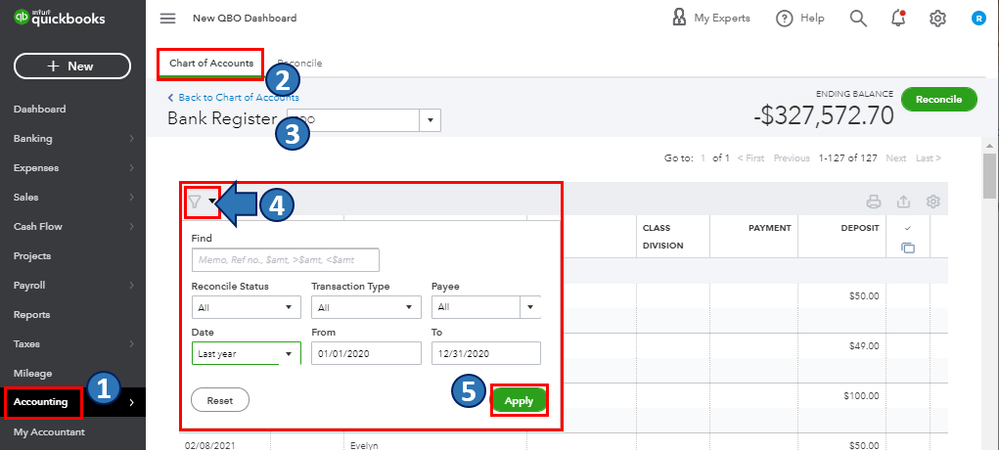The image size is (999, 450).
Task: Click the copy icon in reconcile column
Action: (x=908, y=247)
